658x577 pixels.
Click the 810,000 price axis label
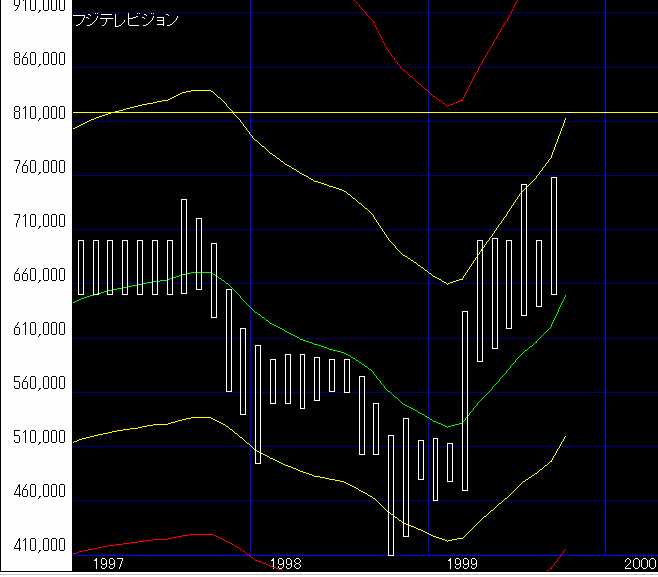point(36,114)
